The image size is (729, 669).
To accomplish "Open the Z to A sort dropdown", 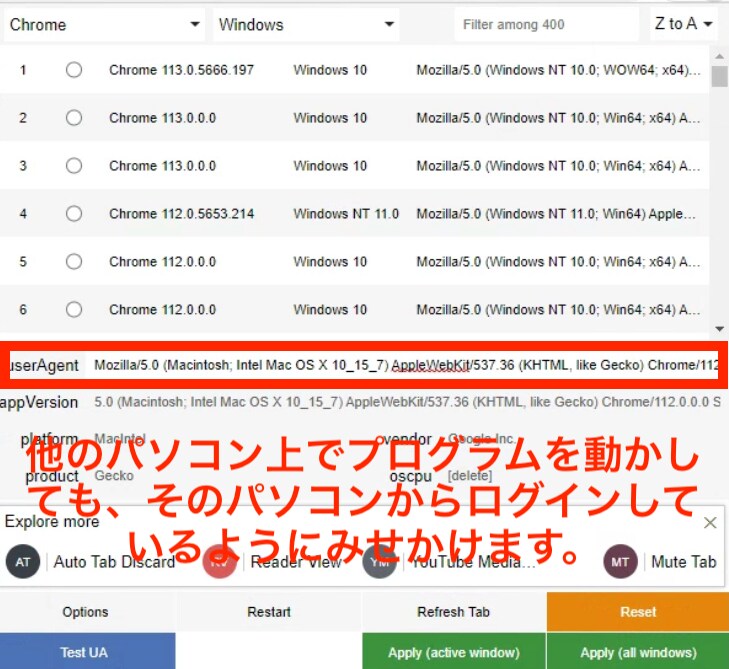I will (683, 24).
